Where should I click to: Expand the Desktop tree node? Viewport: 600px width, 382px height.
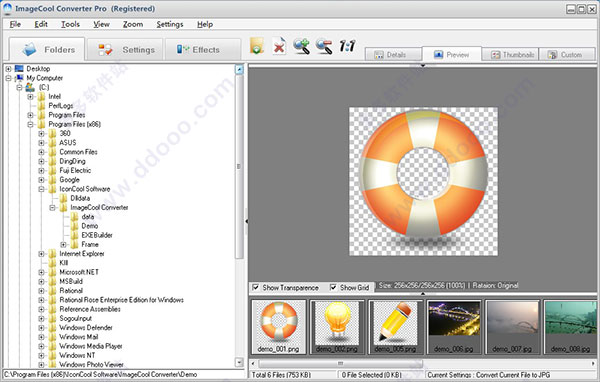(x=8, y=69)
